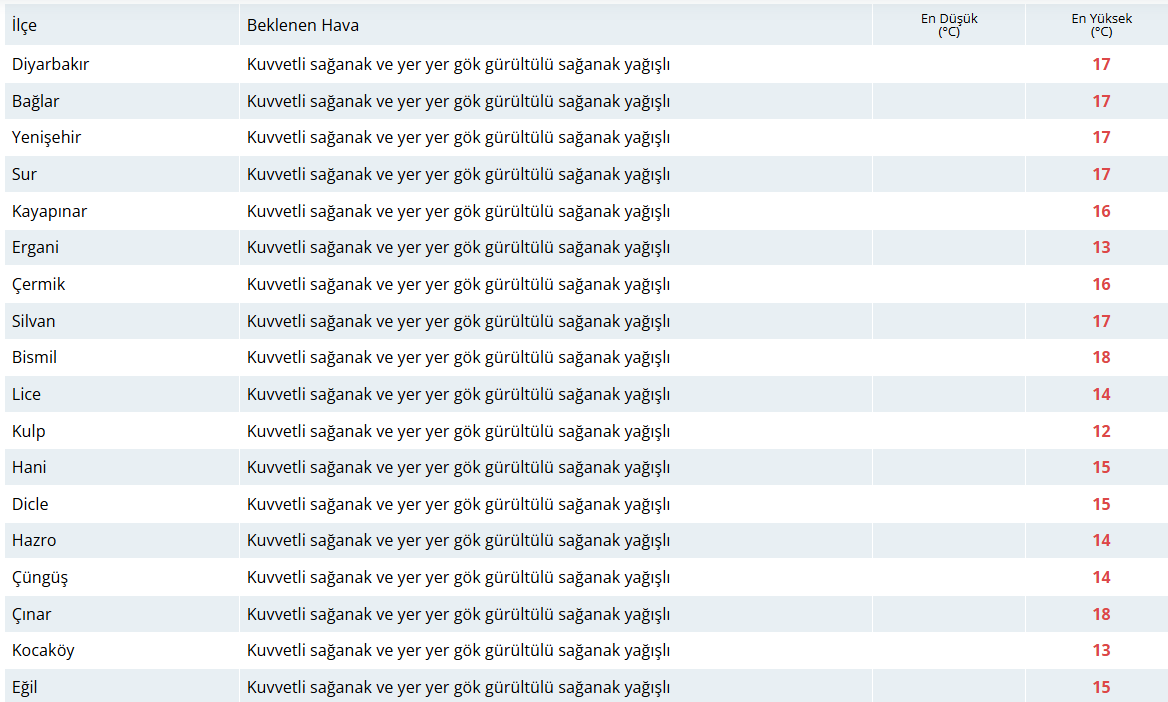Screen dimensions: 1168x702
Task: Select the forecast text in the Dicle row
Action: click(458, 504)
